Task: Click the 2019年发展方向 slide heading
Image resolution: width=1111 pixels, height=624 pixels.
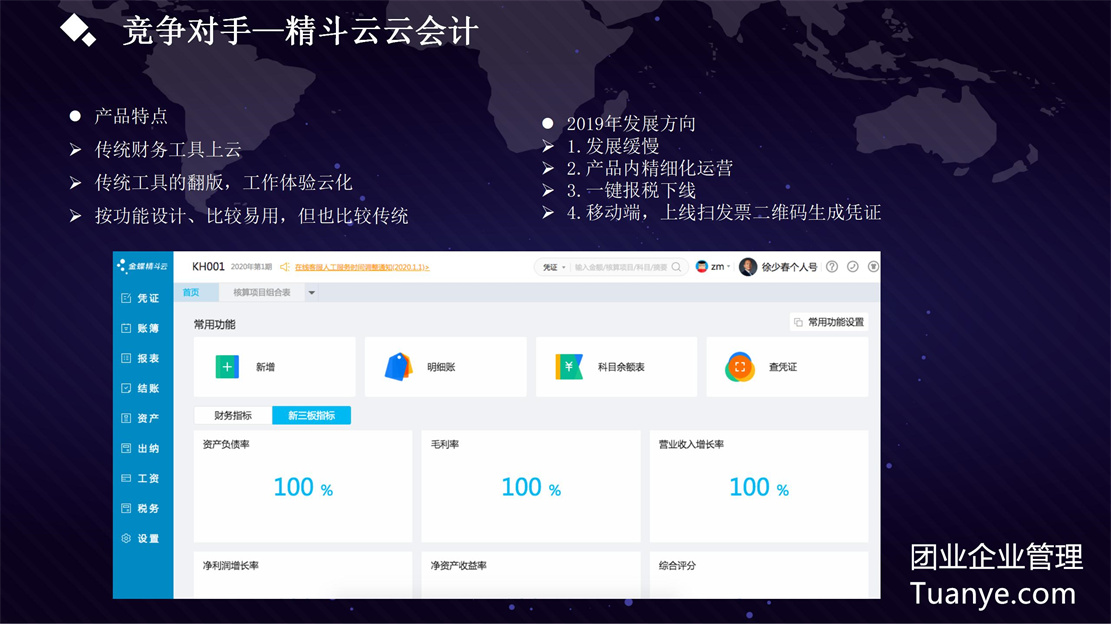Action: 631,124
